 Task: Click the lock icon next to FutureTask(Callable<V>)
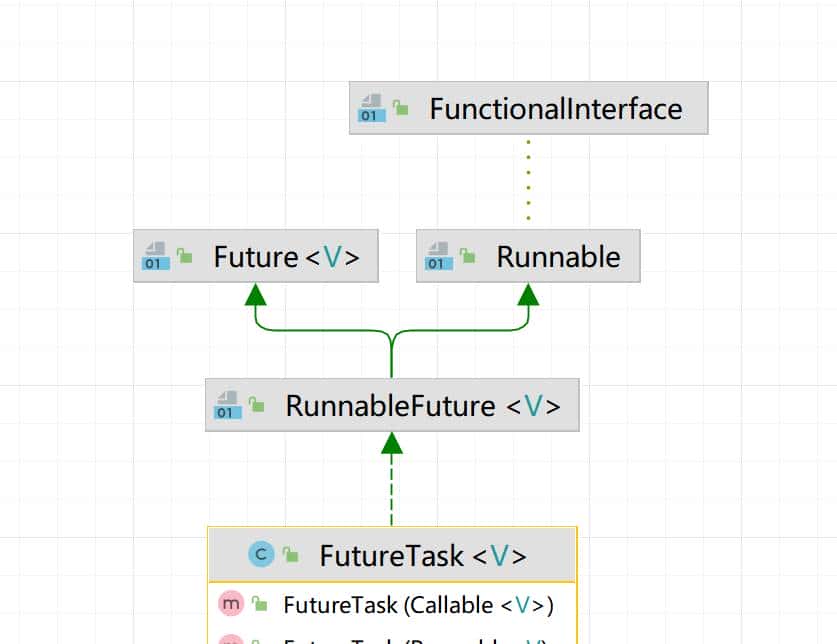point(260,605)
